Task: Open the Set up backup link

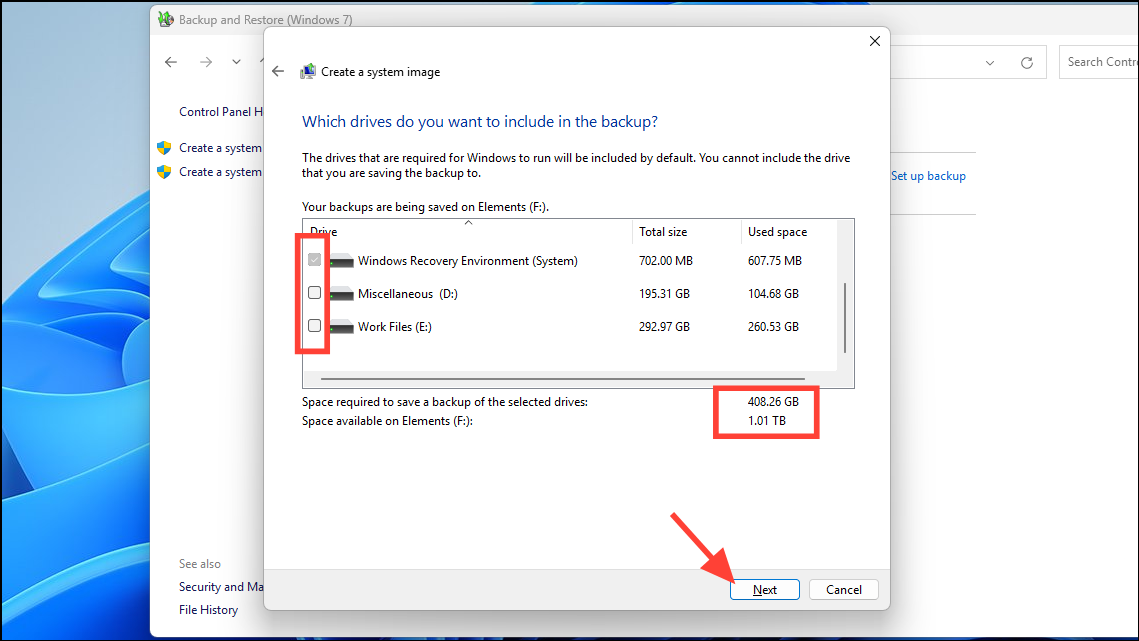Action: tap(928, 175)
